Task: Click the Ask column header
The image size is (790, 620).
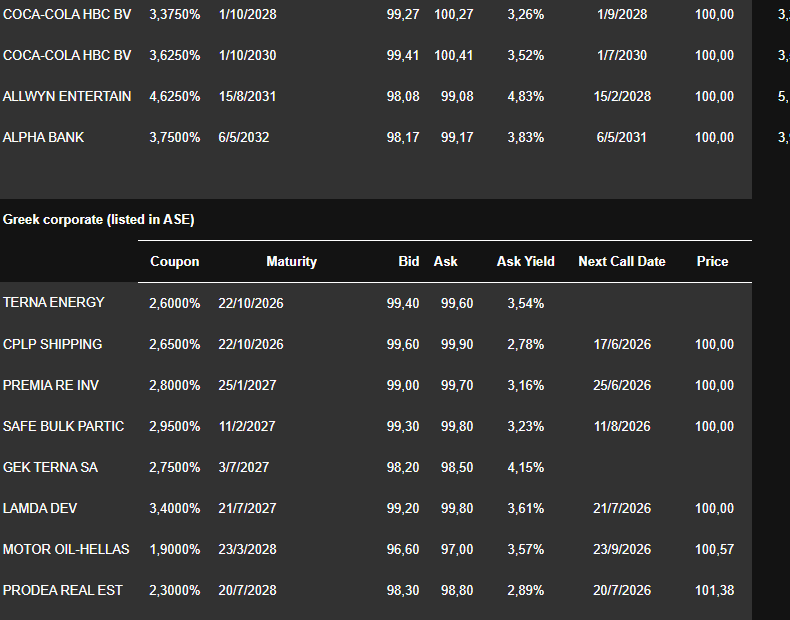Action: 445,261
